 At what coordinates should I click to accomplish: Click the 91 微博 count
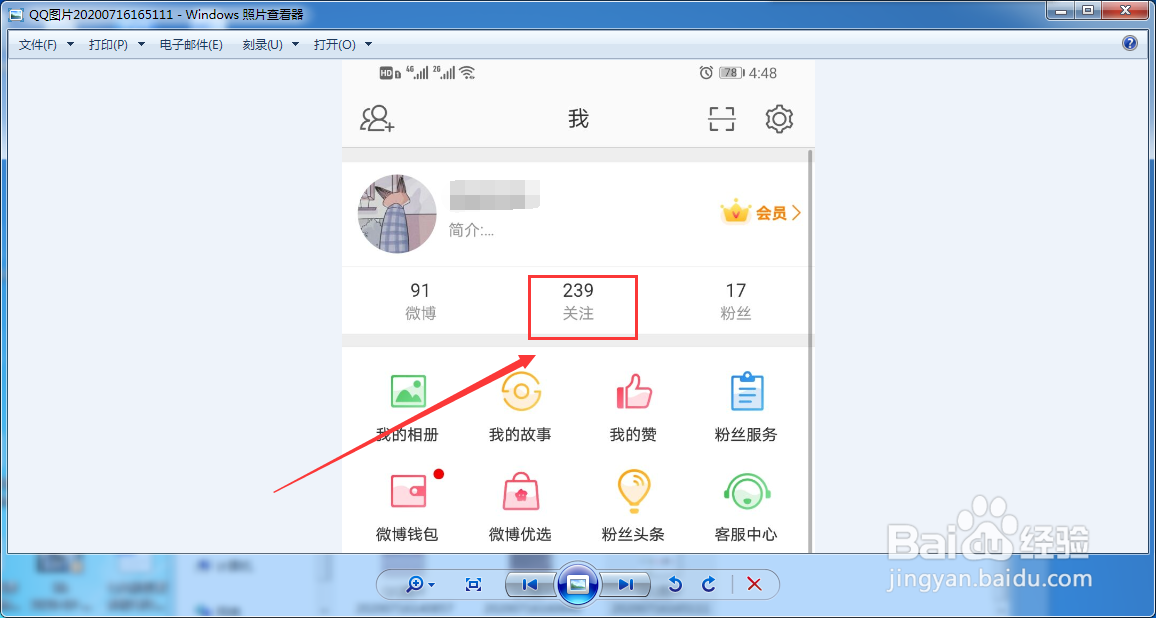(420, 302)
